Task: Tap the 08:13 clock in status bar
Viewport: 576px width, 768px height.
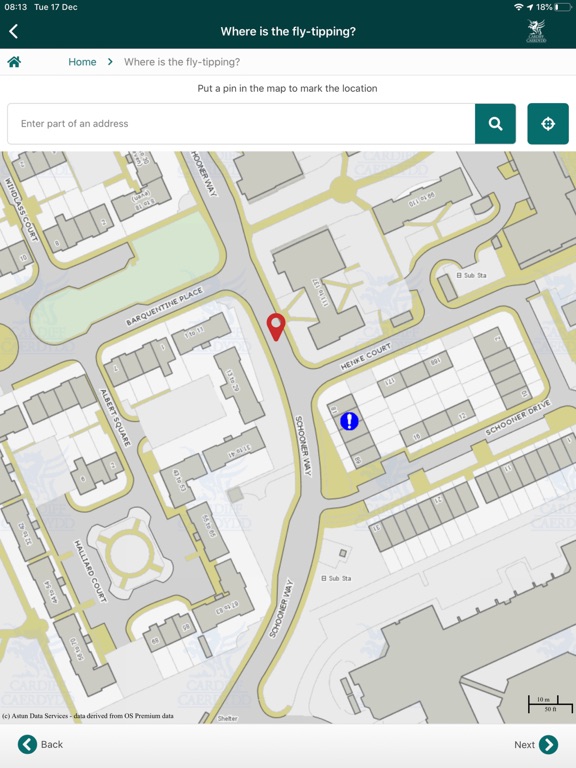Action: [x=16, y=7]
